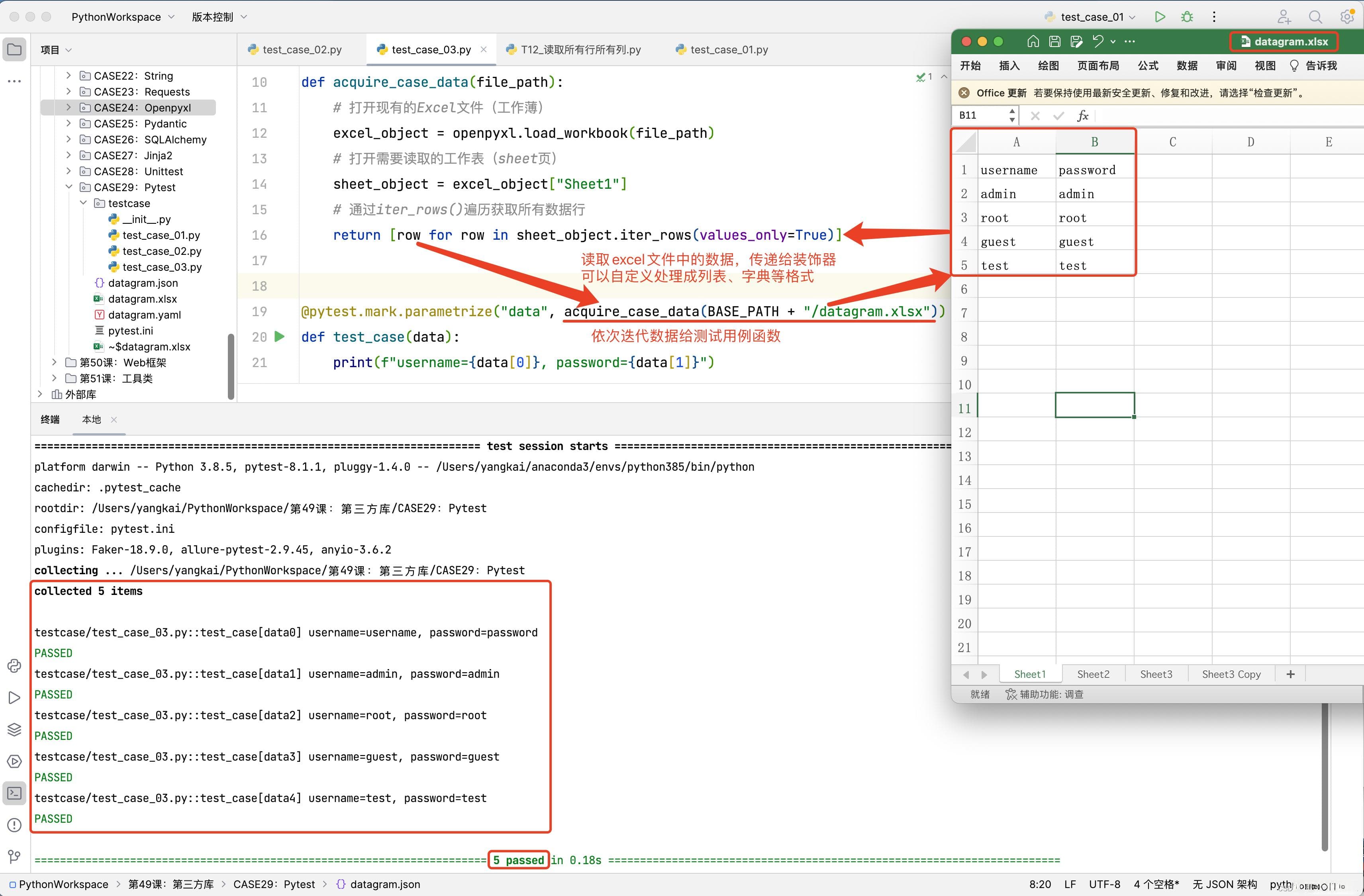1364x896 pixels.
Task: Open the Python Packages tool window icon
Action: pos(14,666)
